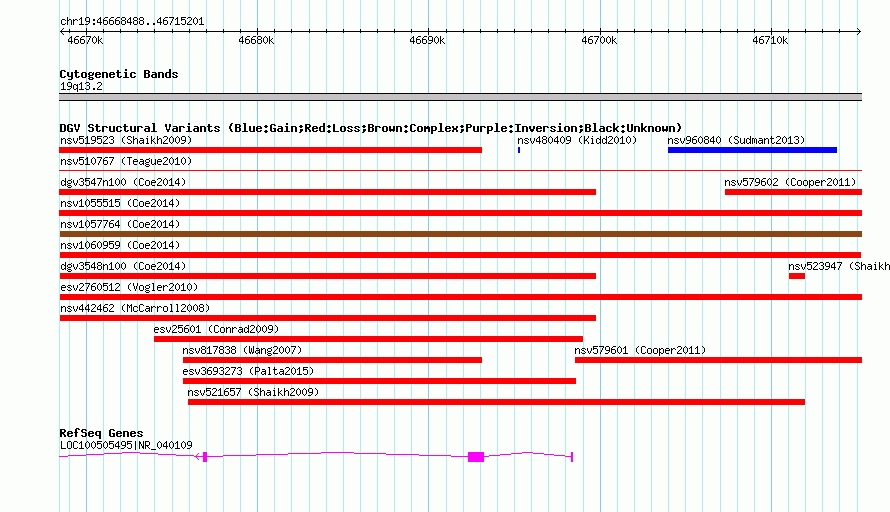Click the nsv1057764 (Coe2014) label text
890x512 pixels.
tap(120, 224)
